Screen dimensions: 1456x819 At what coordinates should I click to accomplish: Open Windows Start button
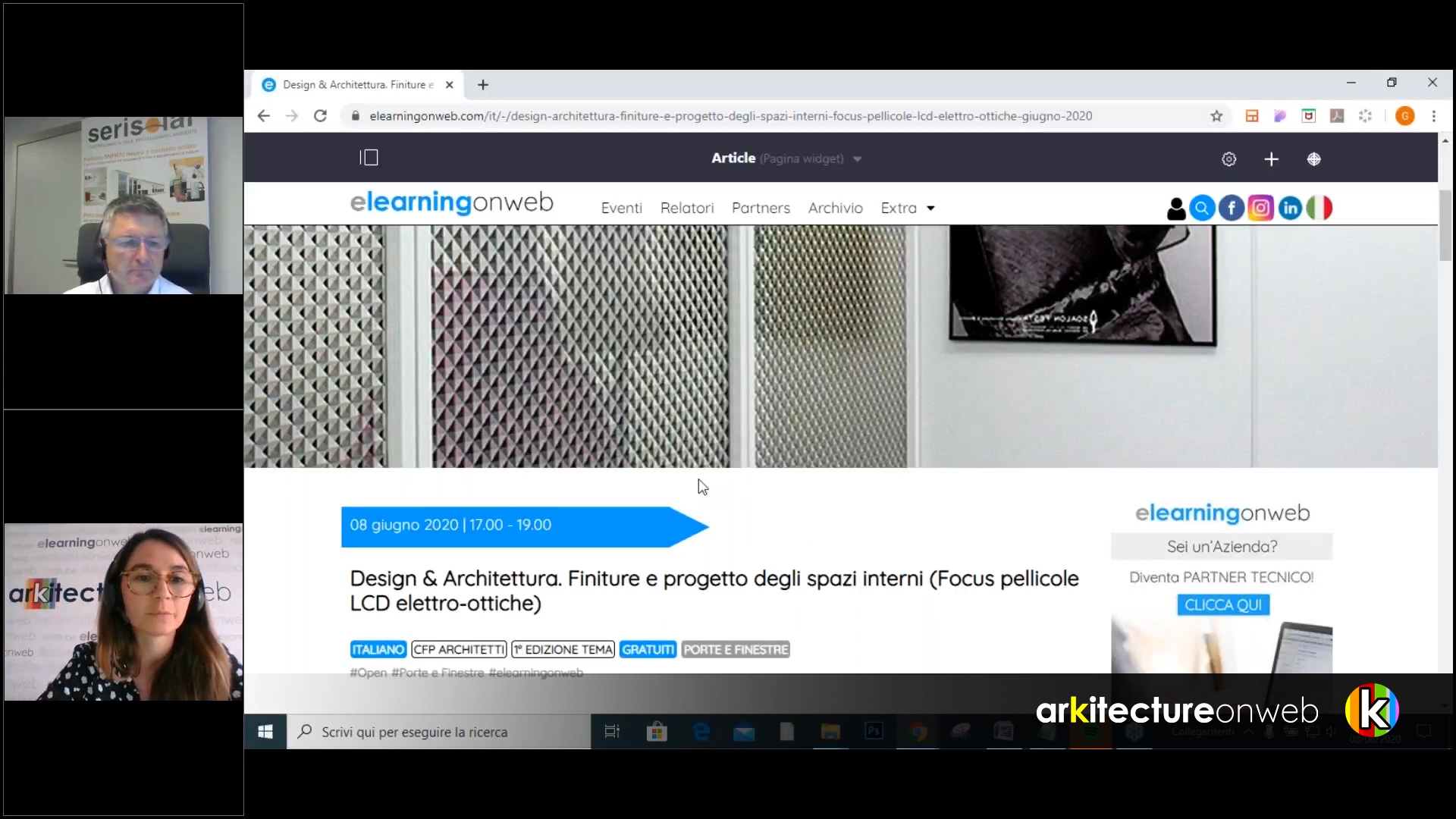click(x=265, y=732)
